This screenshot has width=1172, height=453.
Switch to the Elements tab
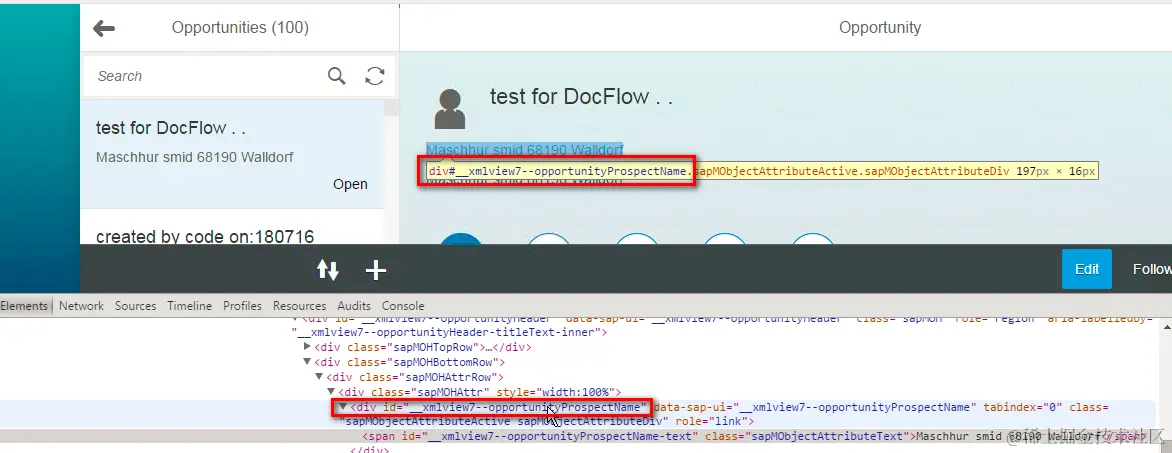[x=24, y=306]
